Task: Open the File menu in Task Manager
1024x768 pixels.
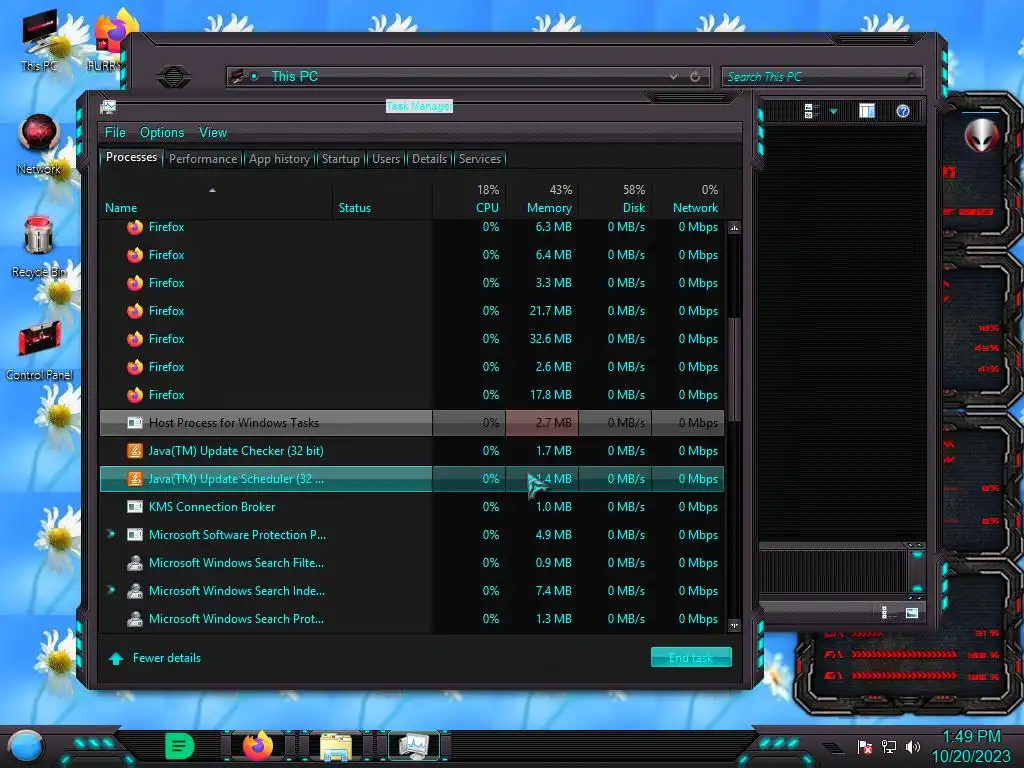Action: coord(115,133)
